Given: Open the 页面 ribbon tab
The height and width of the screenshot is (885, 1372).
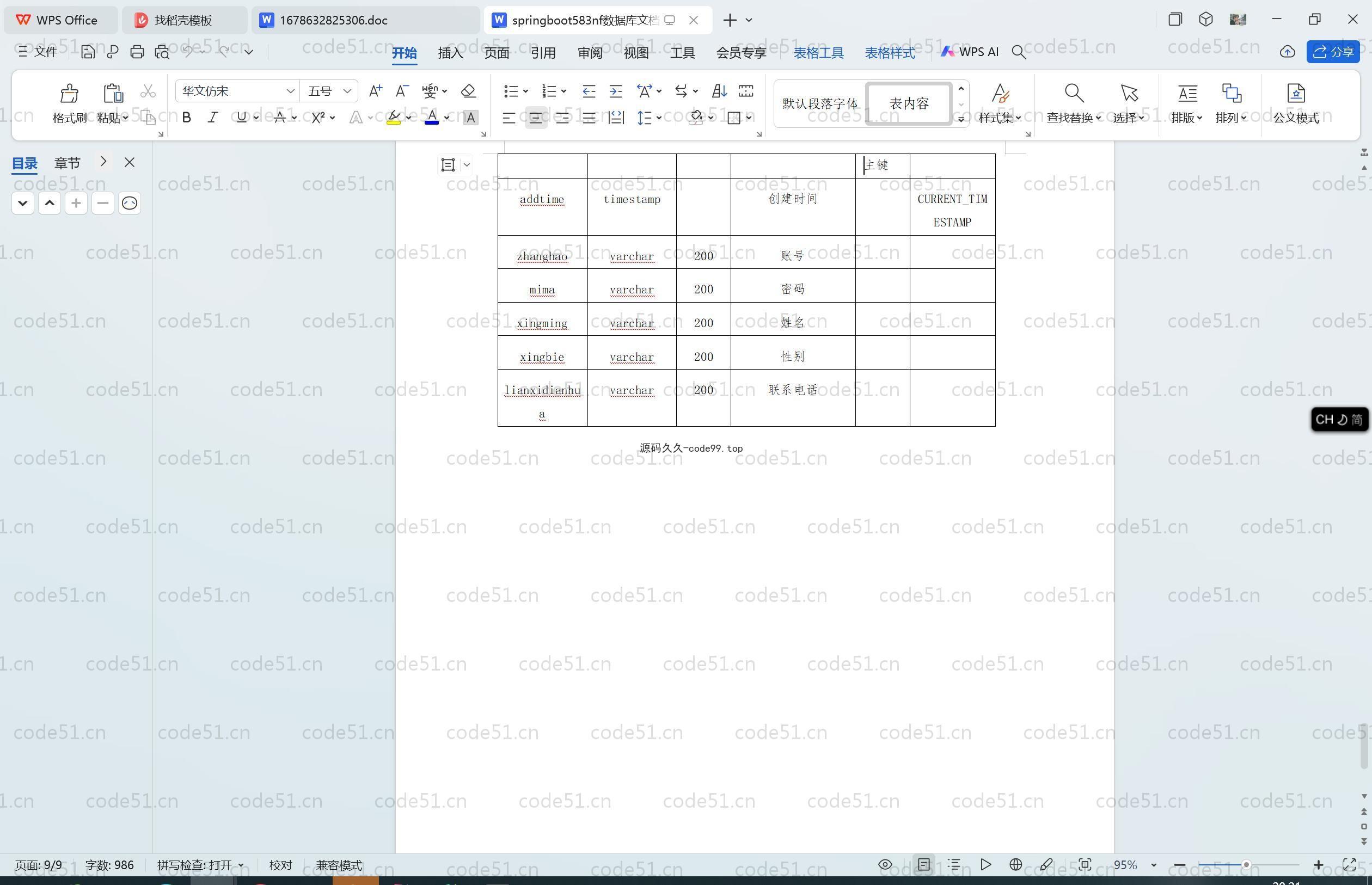Looking at the screenshot, I should coord(497,52).
